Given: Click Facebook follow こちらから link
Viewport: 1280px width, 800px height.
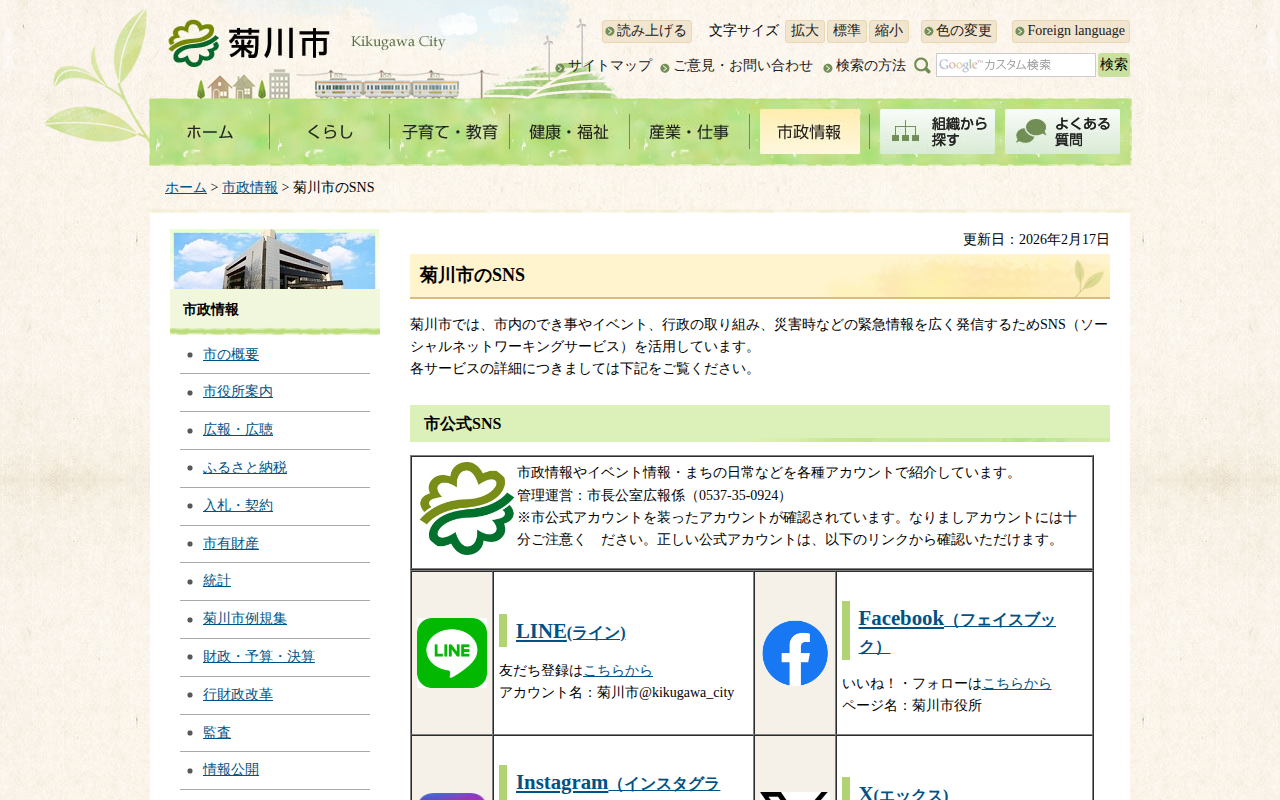Looking at the screenshot, I should pos(1016,684).
